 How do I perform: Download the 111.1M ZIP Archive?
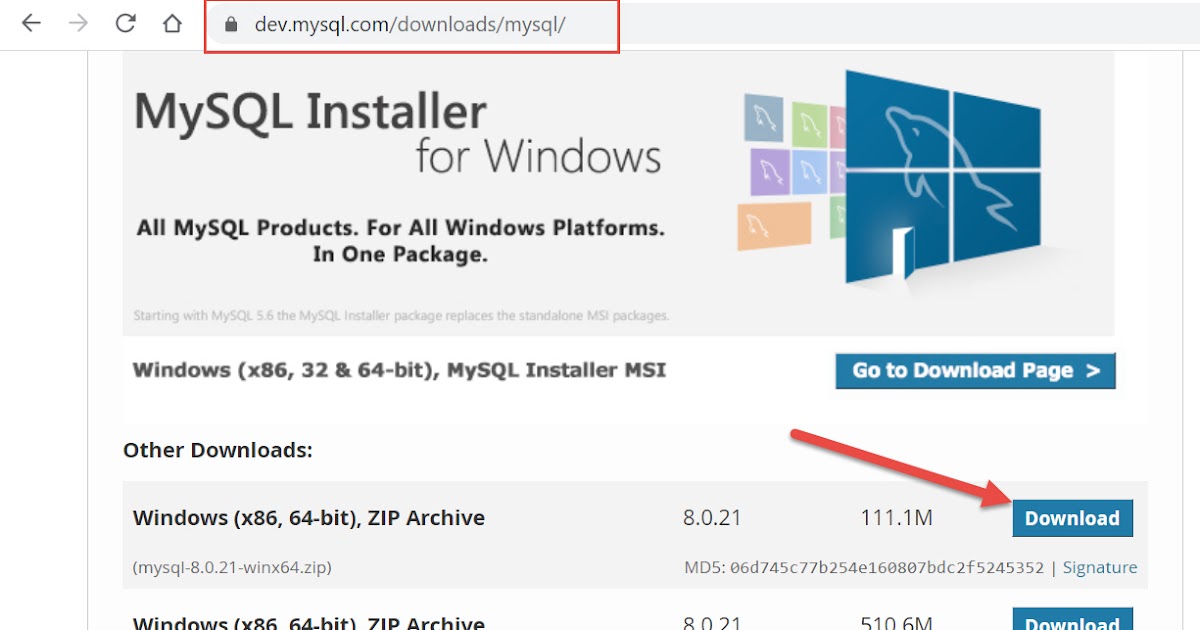(1072, 518)
